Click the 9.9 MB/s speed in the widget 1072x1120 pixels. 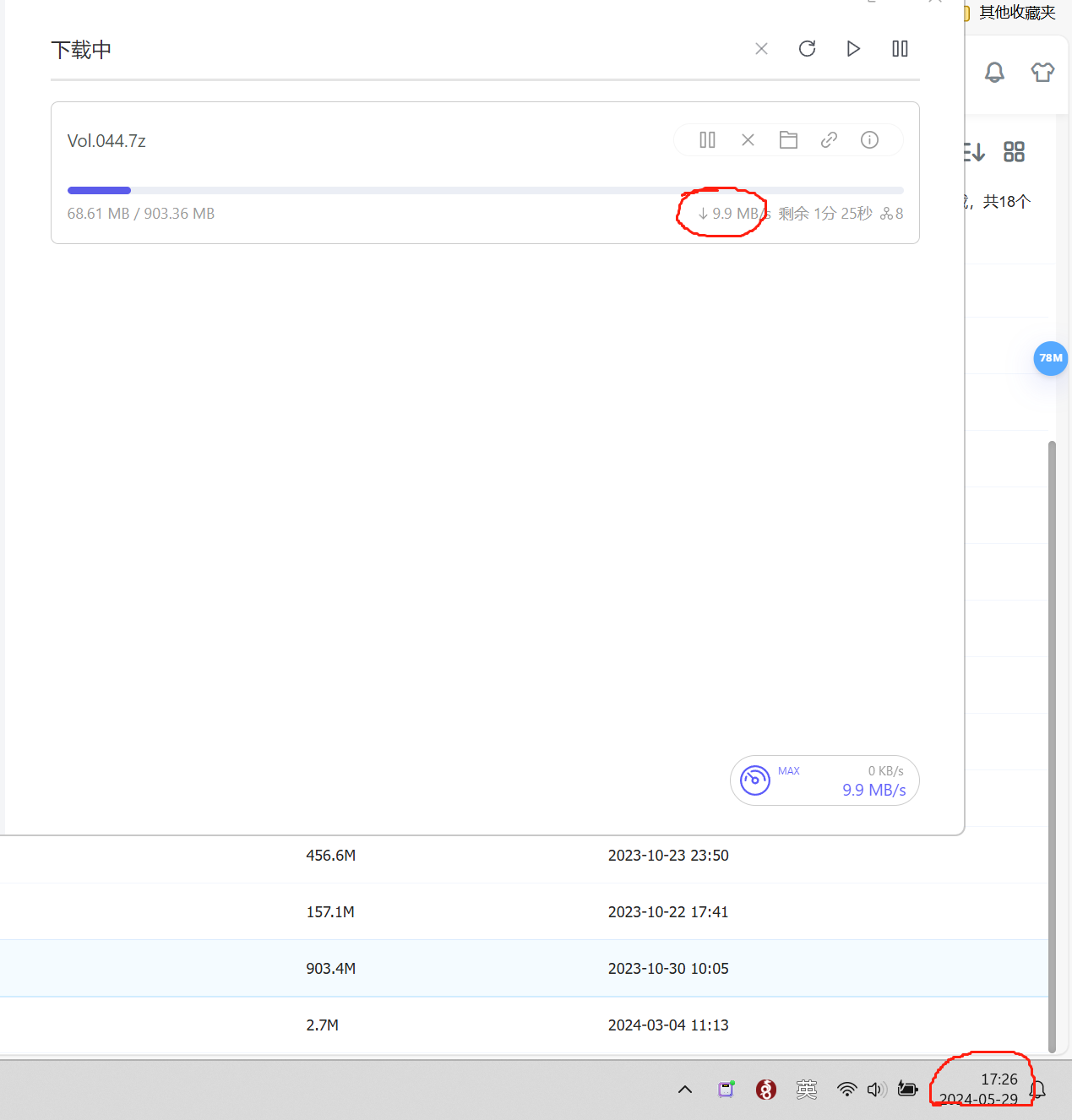click(x=873, y=791)
